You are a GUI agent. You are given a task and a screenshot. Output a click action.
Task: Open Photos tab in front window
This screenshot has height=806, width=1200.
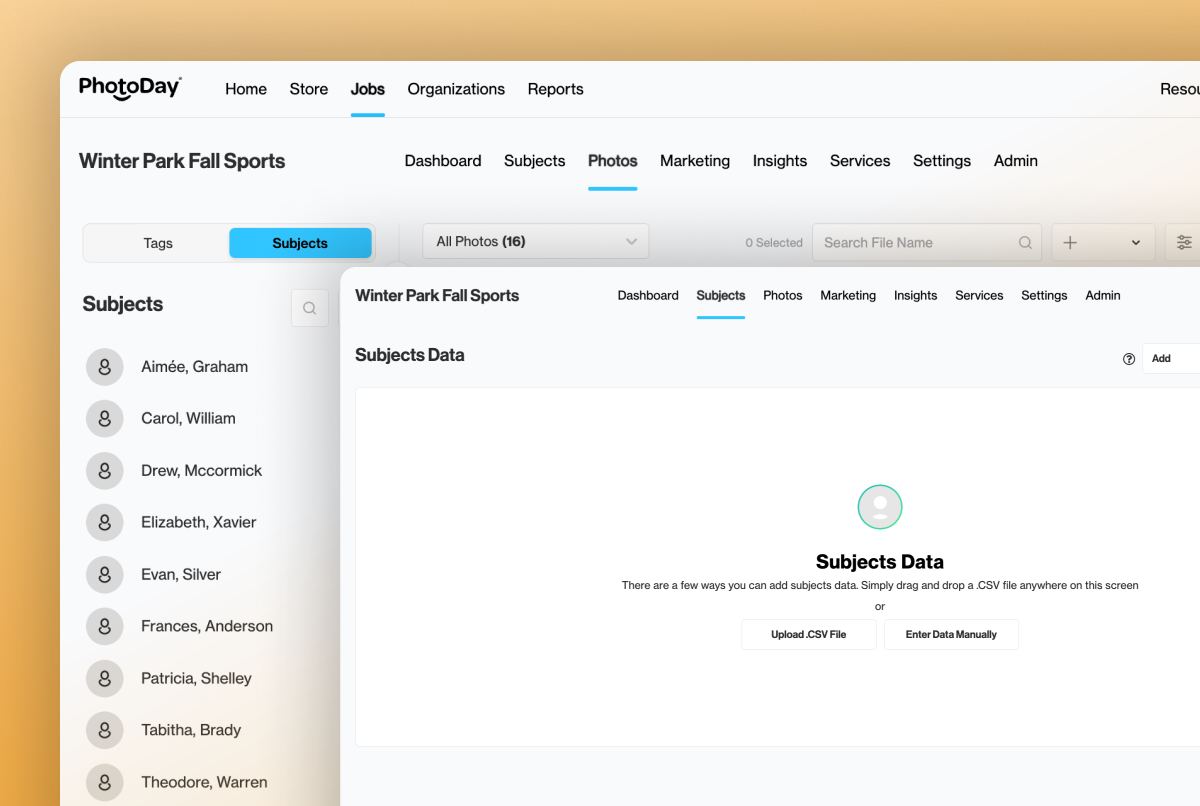(783, 296)
